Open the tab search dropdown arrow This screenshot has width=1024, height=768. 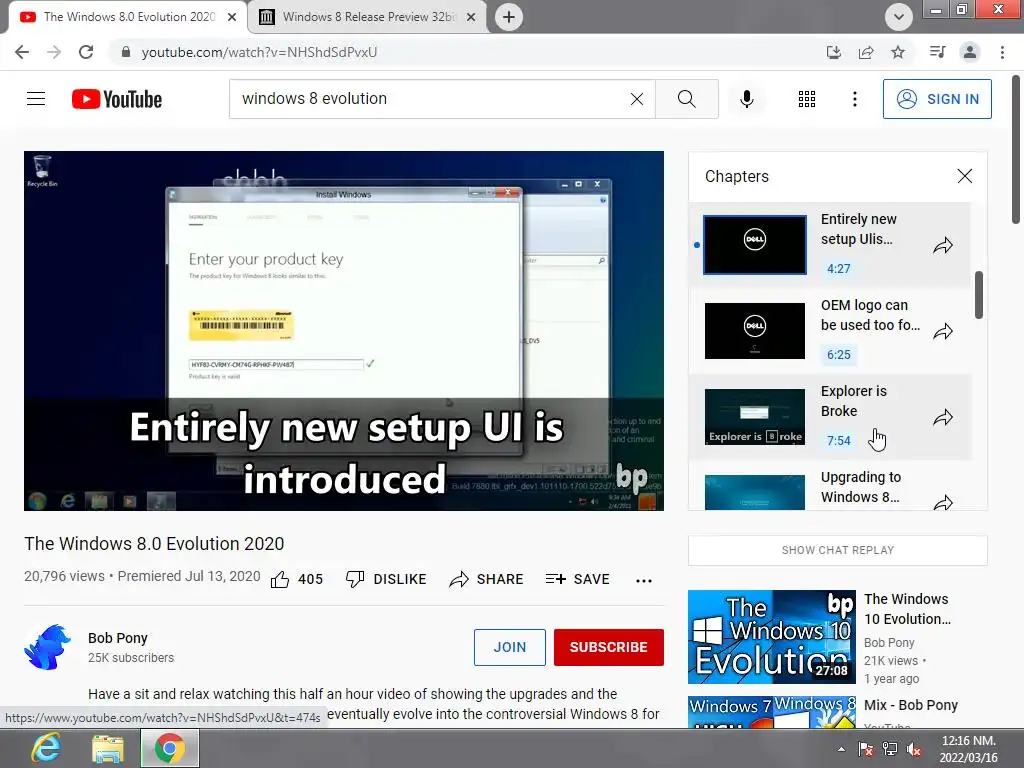(x=899, y=17)
